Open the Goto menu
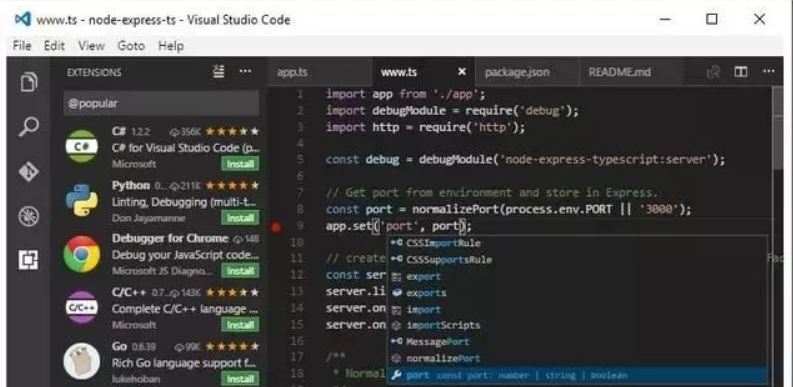This screenshot has width=793, height=387. (131, 46)
